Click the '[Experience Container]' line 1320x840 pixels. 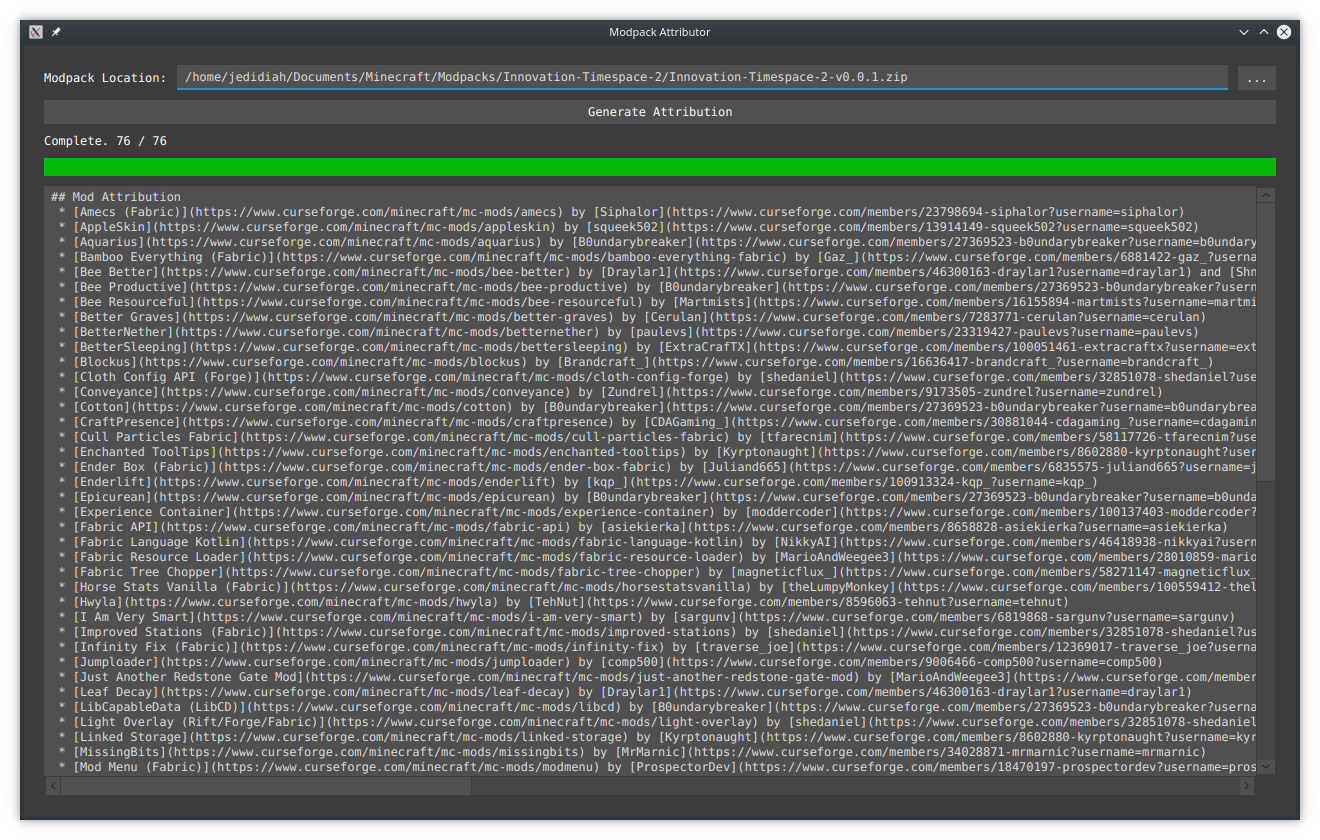tap(657, 512)
